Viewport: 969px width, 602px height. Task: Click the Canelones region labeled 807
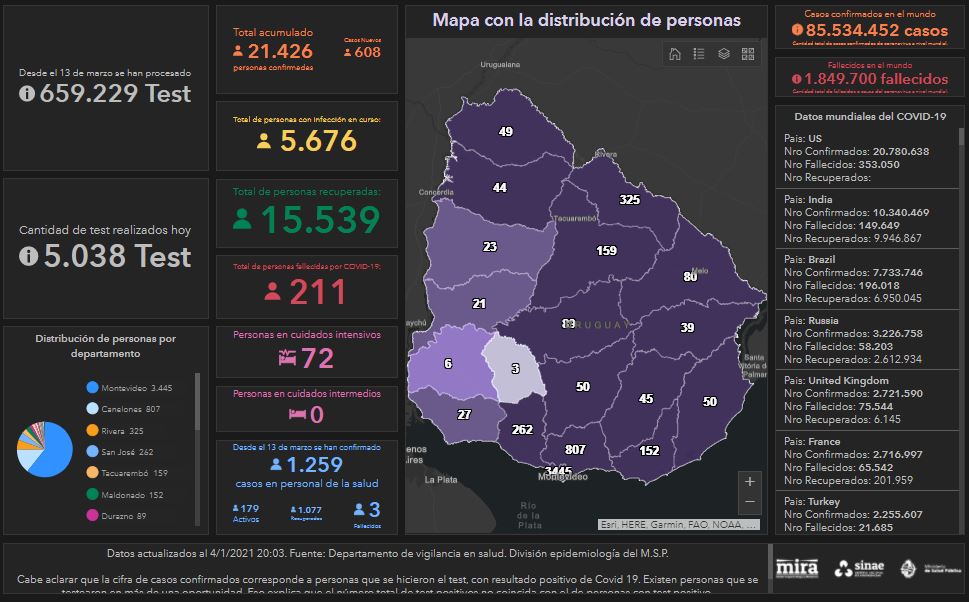(x=575, y=449)
